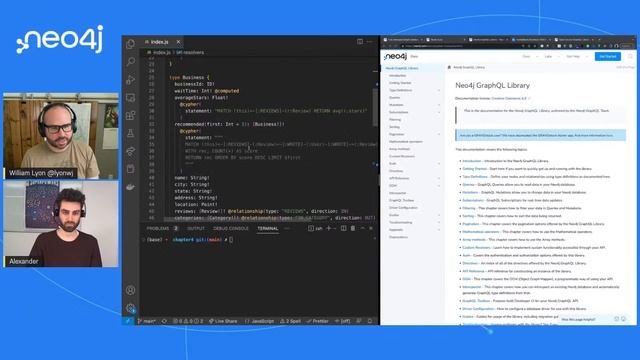The width and height of the screenshot is (640, 360).
Task: Open the Introduction link in the topics list
Action: tap(471, 161)
